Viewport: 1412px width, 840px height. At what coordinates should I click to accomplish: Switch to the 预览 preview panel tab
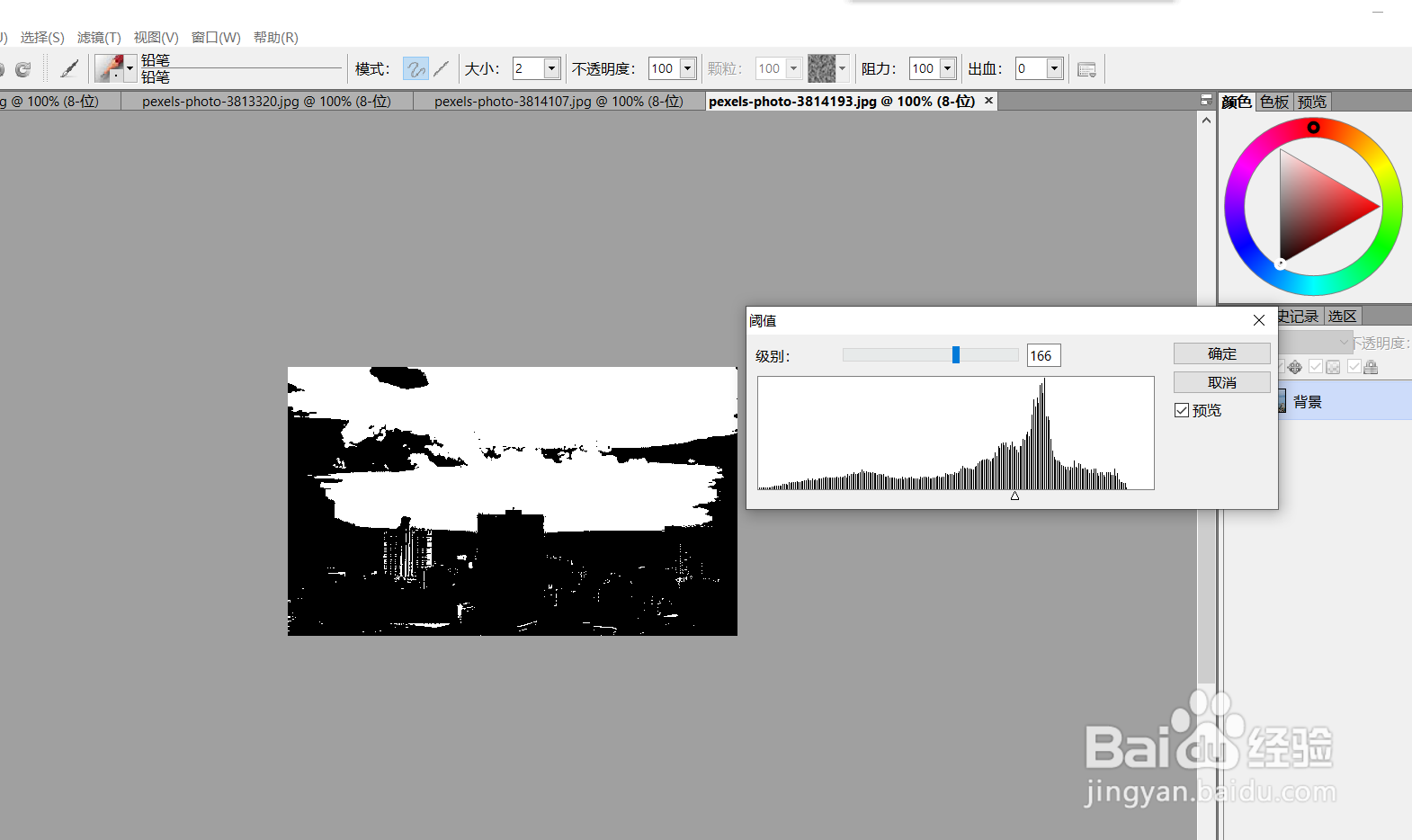point(1312,102)
